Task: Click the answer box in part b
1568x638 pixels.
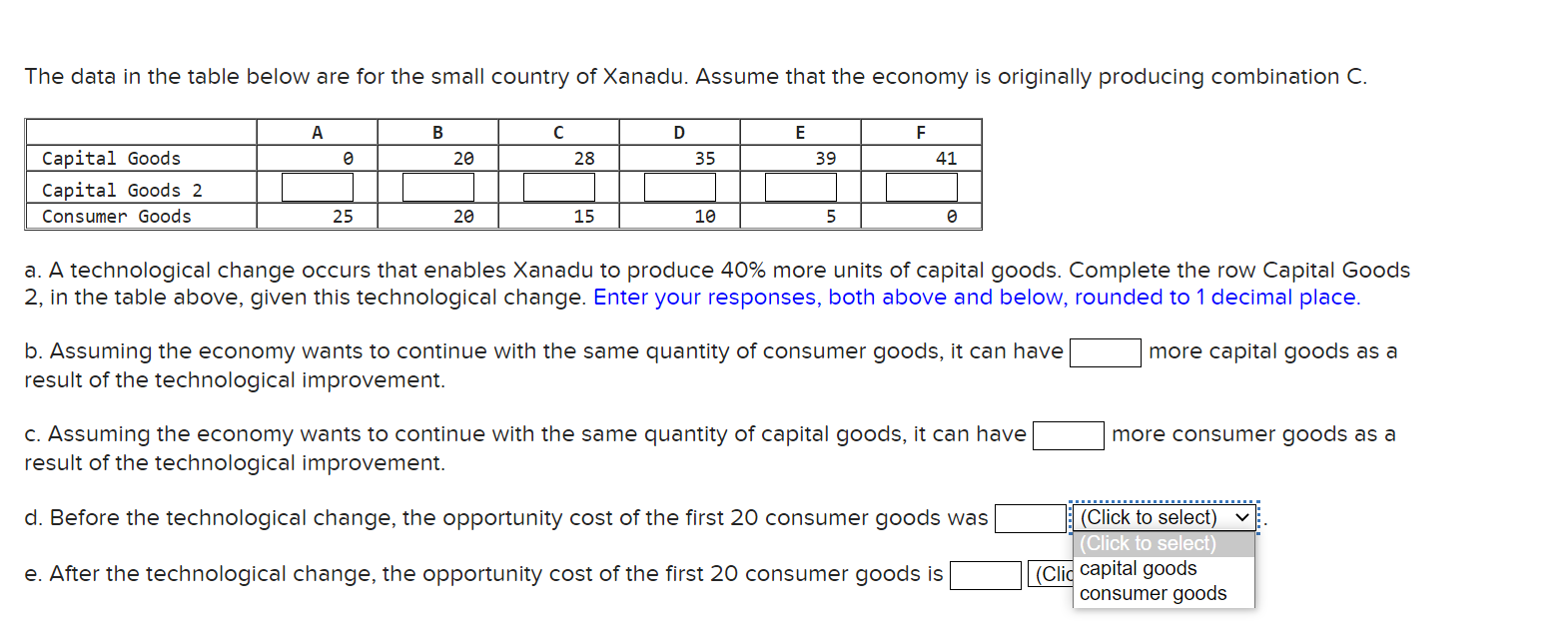Action: click(x=1104, y=351)
